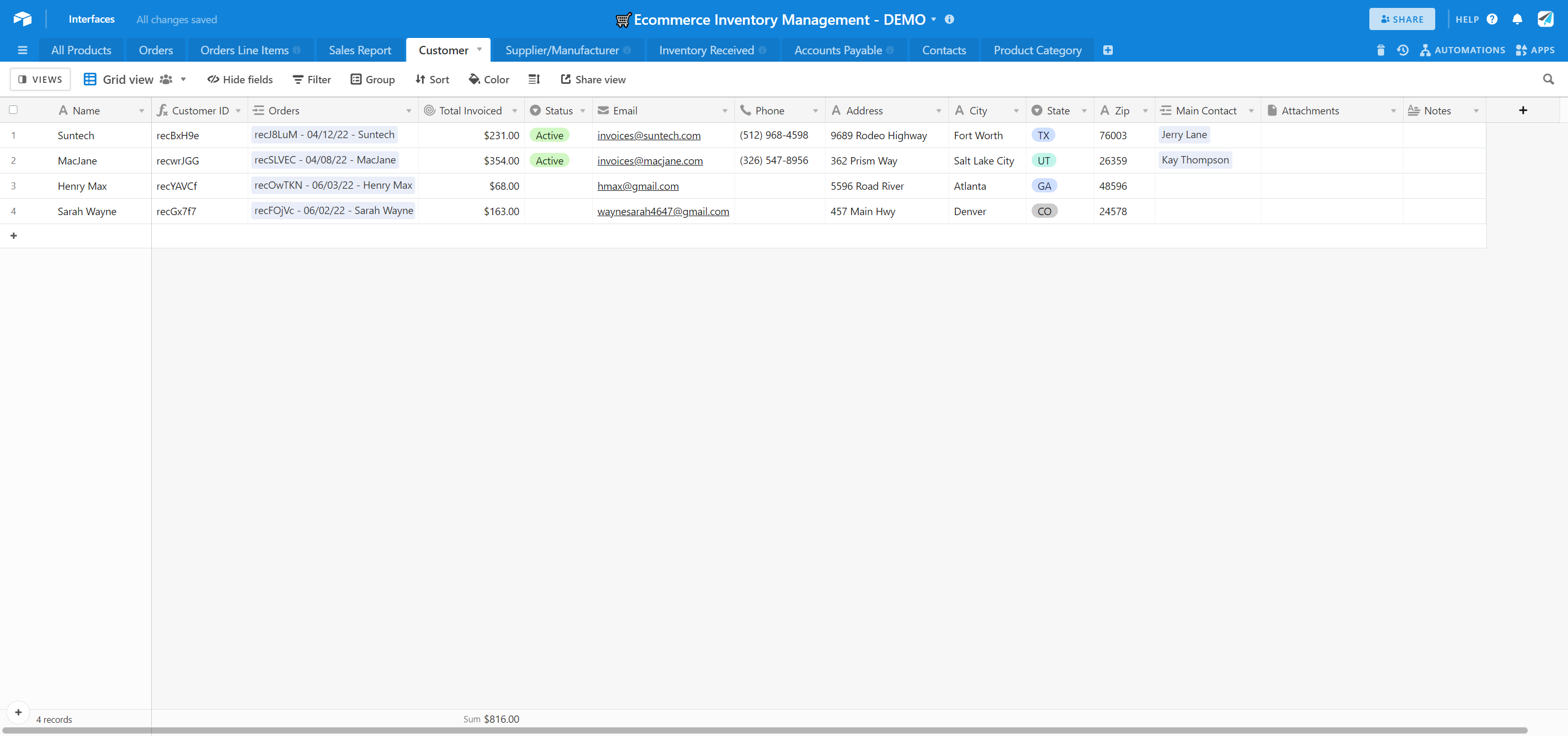Open the hamburger tables list icon
The image size is (1568, 736).
[x=23, y=50]
